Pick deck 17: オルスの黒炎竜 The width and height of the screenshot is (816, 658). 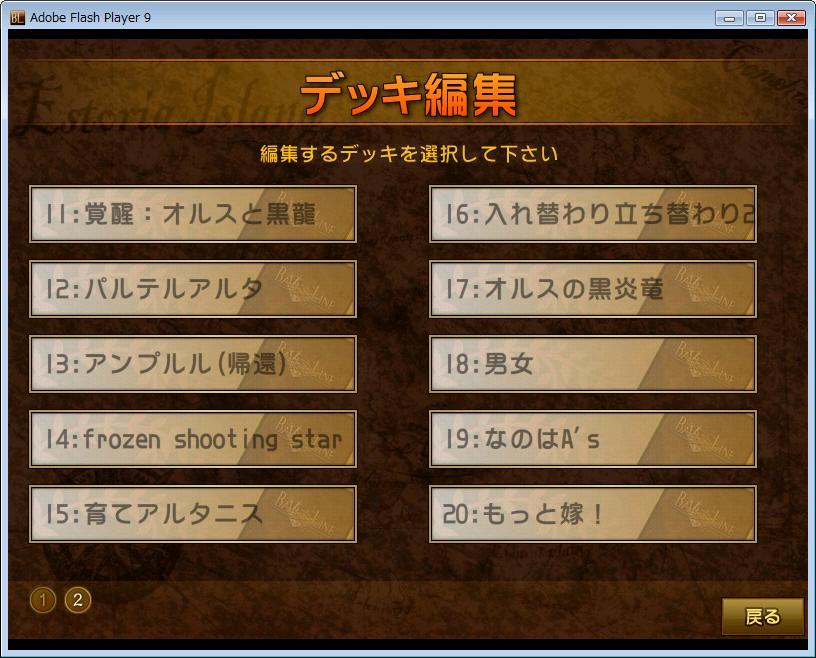coord(593,289)
